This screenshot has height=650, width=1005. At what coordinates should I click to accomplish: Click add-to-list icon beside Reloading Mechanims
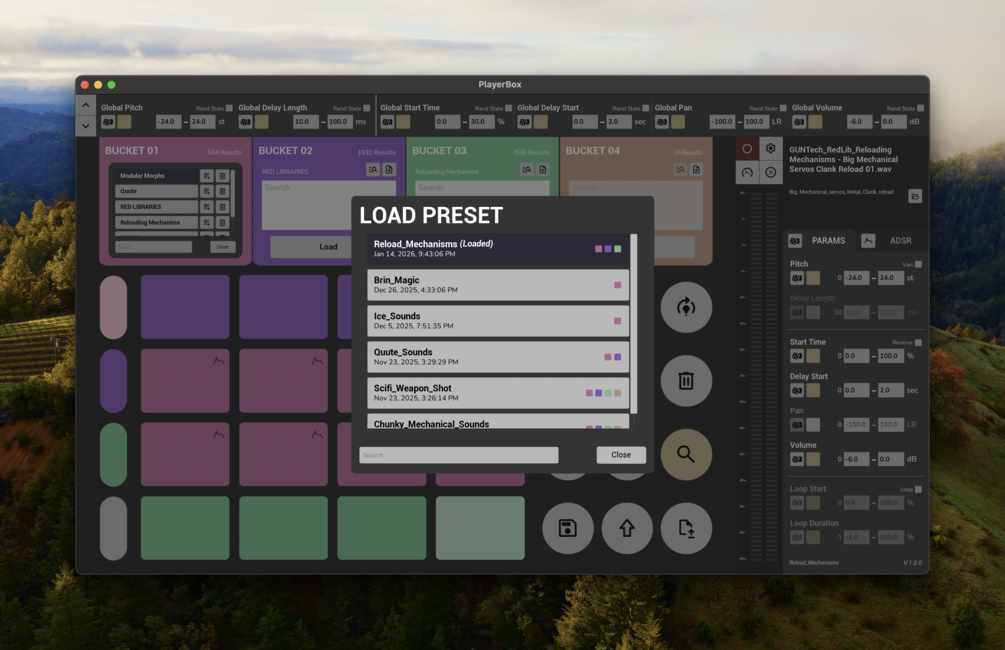[206, 222]
